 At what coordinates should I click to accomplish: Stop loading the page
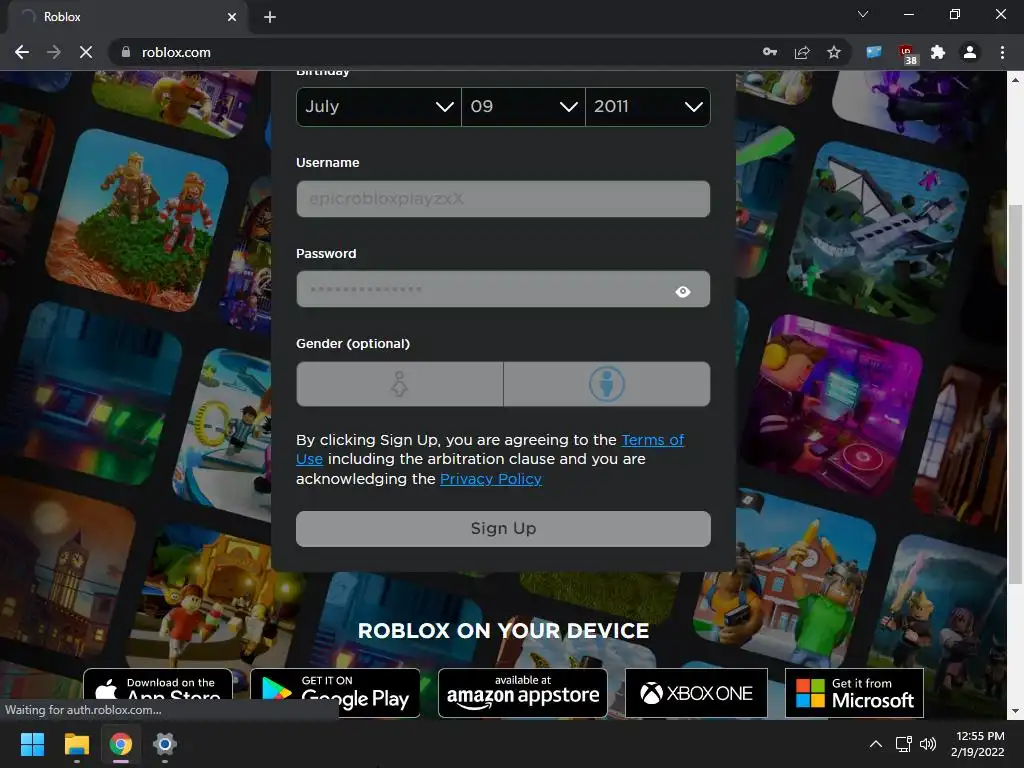(x=86, y=52)
